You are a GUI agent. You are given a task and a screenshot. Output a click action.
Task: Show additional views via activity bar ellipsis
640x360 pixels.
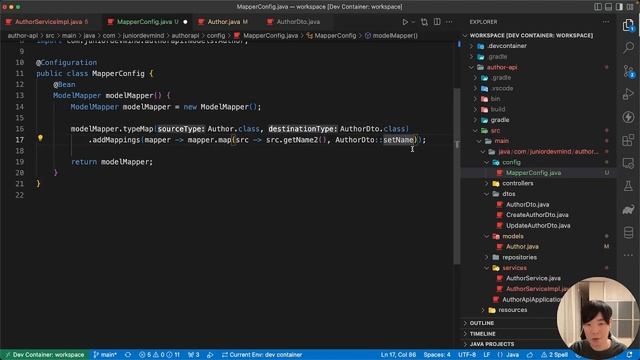(628, 256)
